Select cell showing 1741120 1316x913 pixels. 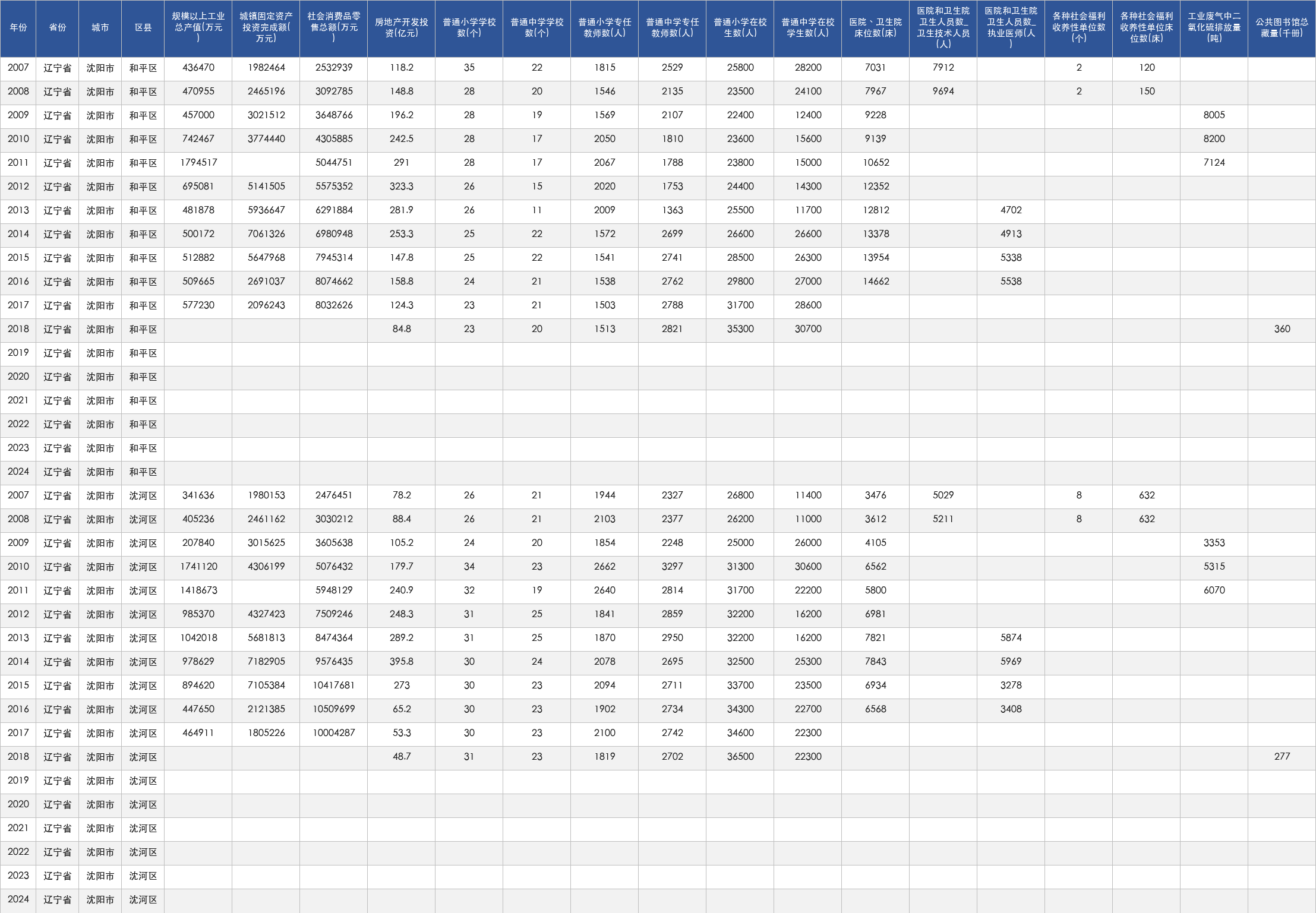[x=198, y=567]
